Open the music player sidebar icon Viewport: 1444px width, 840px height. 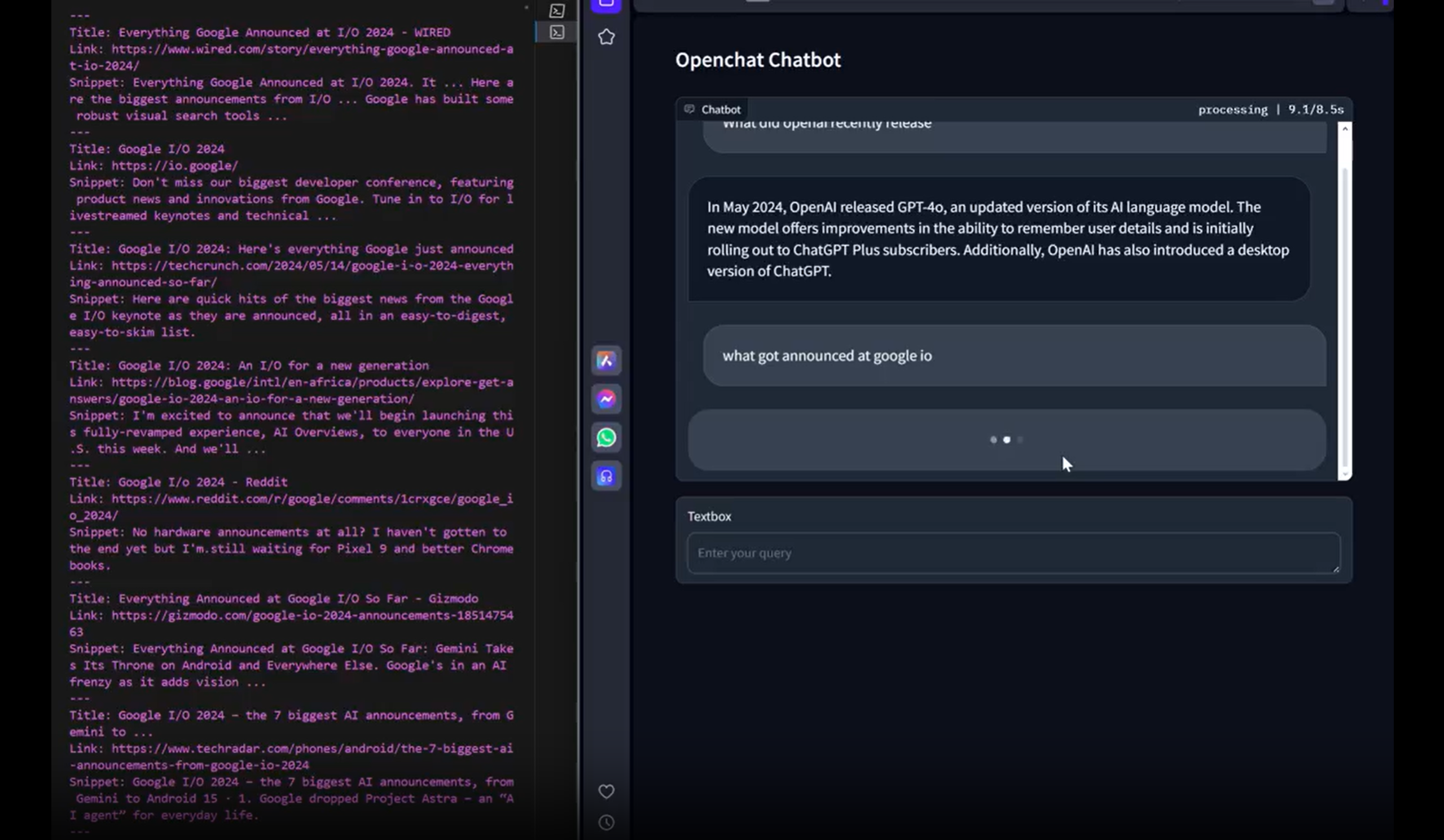coord(606,476)
